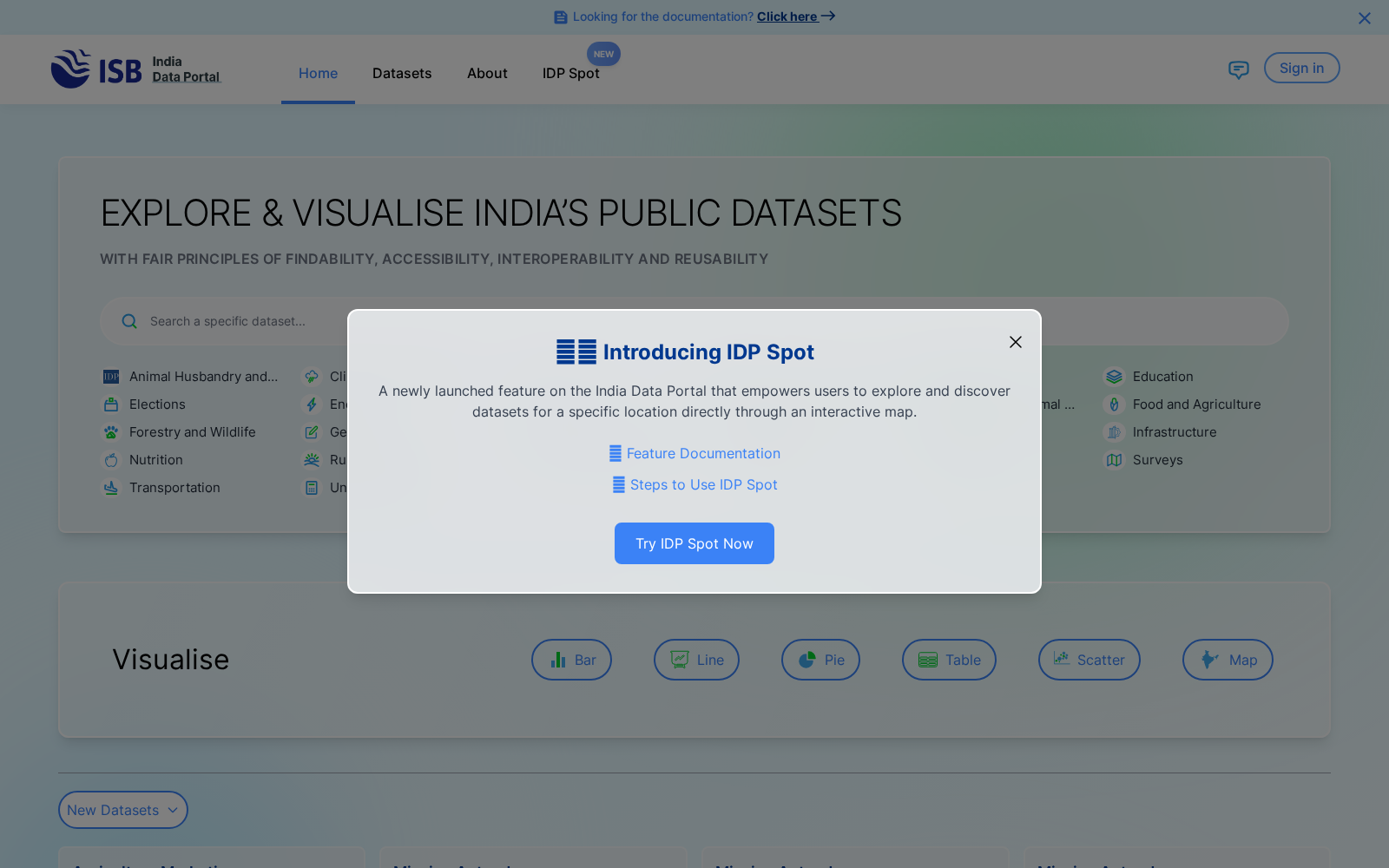Open IDP Spot from navigation
Image resolution: width=1389 pixels, height=868 pixels.
pos(571,74)
